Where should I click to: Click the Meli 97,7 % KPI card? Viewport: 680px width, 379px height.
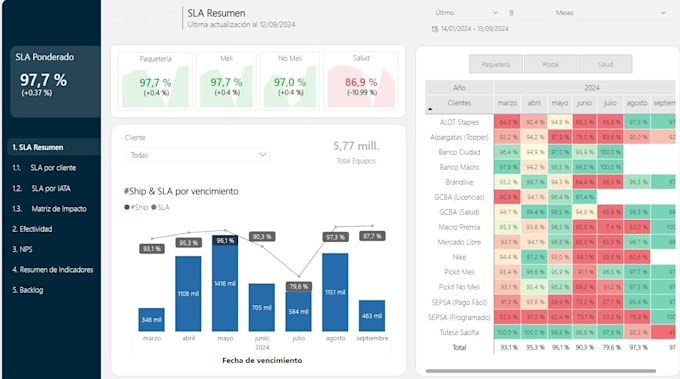(x=226, y=81)
